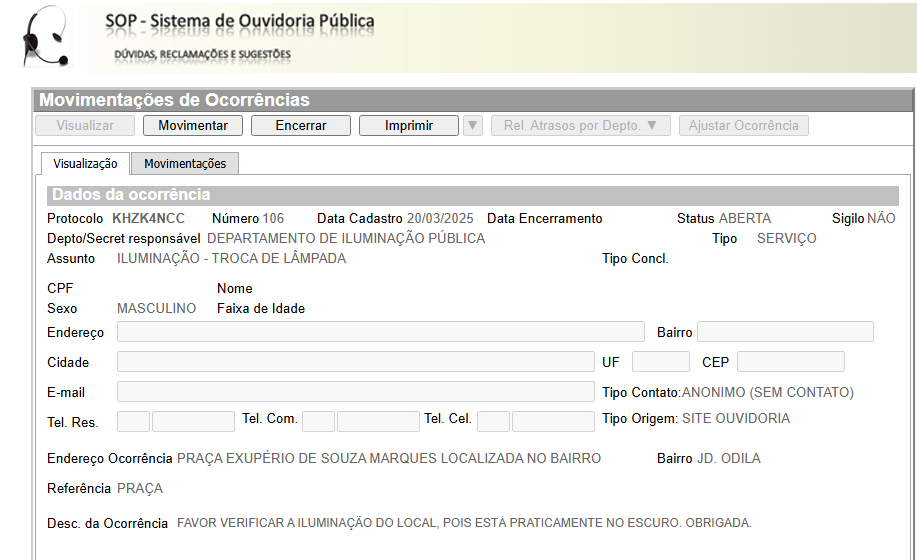
Task: Click the Encerrar button
Action: [301, 126]
